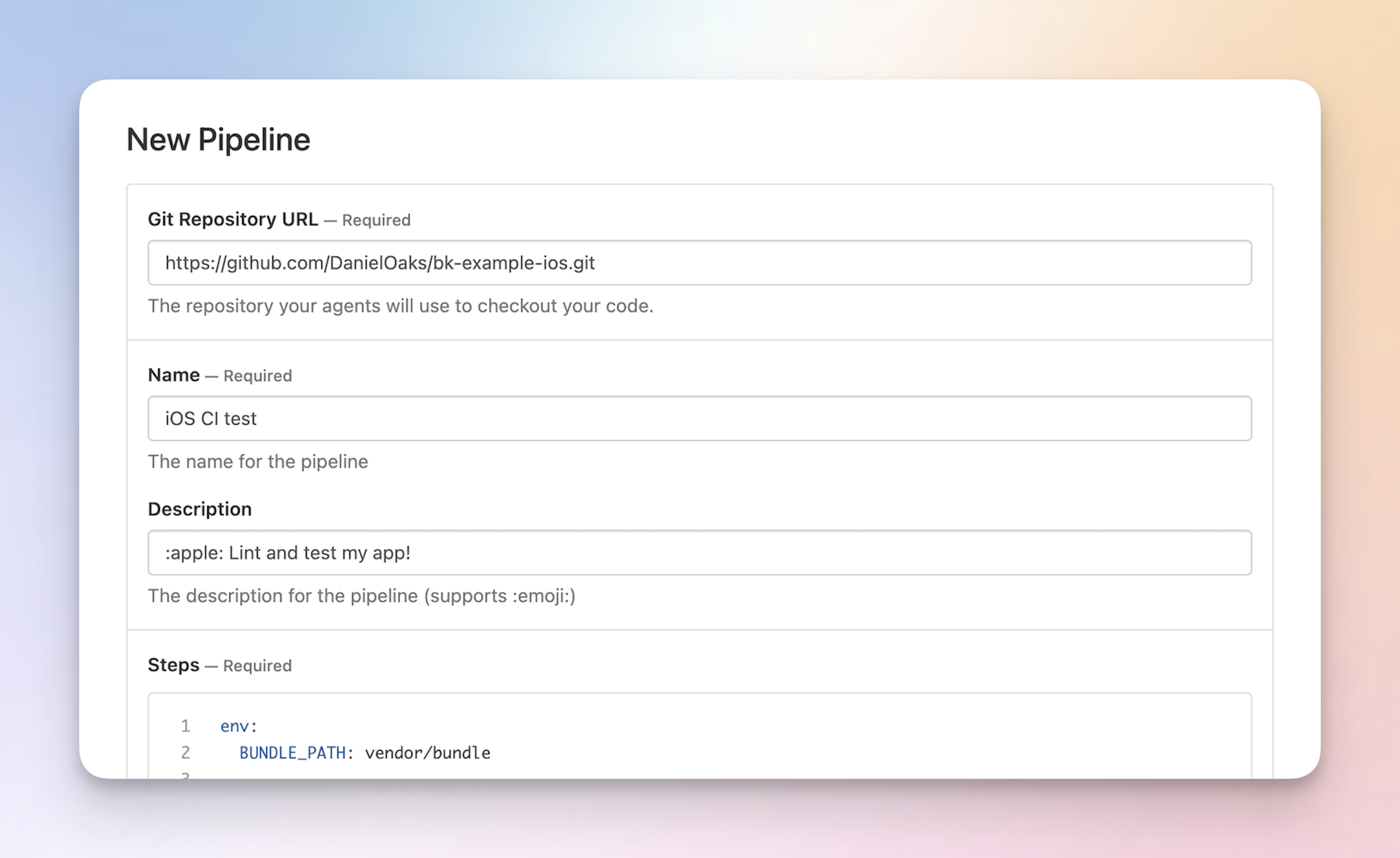Click the emoji support helper text under Description
The image size is (1400, 858).
(362, 596)
